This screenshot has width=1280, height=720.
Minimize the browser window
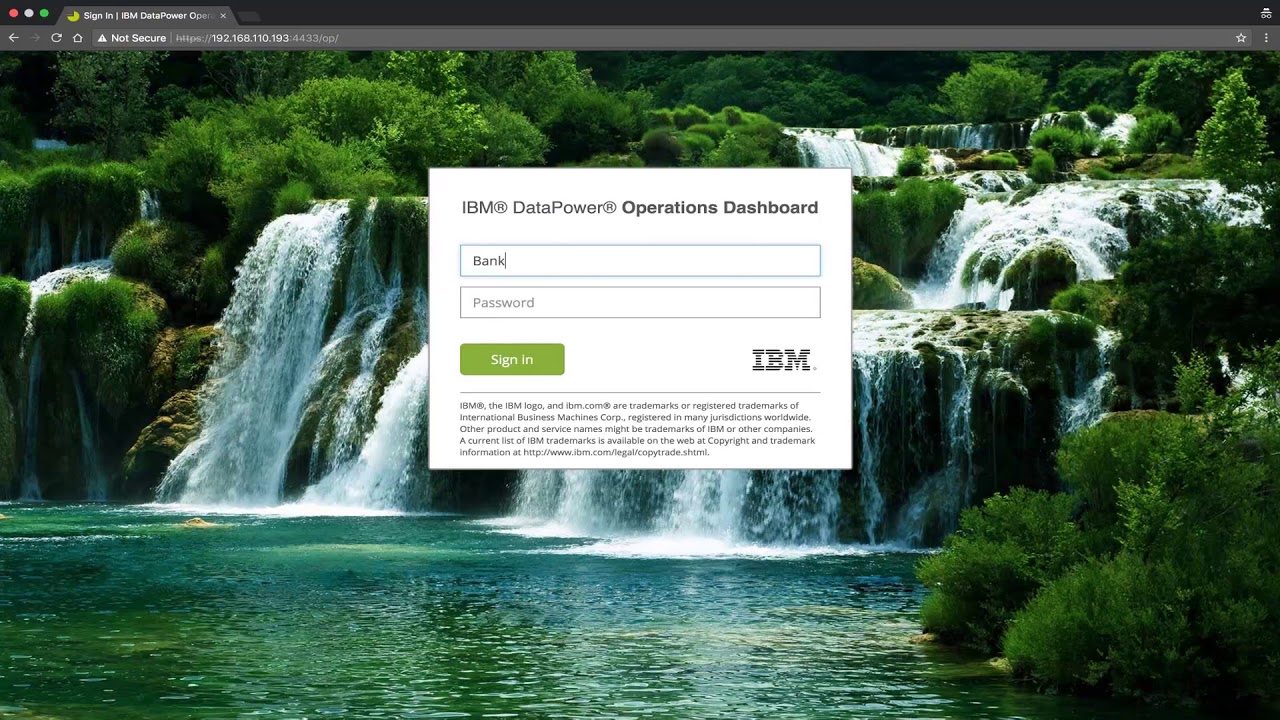(x=29, y=14)
